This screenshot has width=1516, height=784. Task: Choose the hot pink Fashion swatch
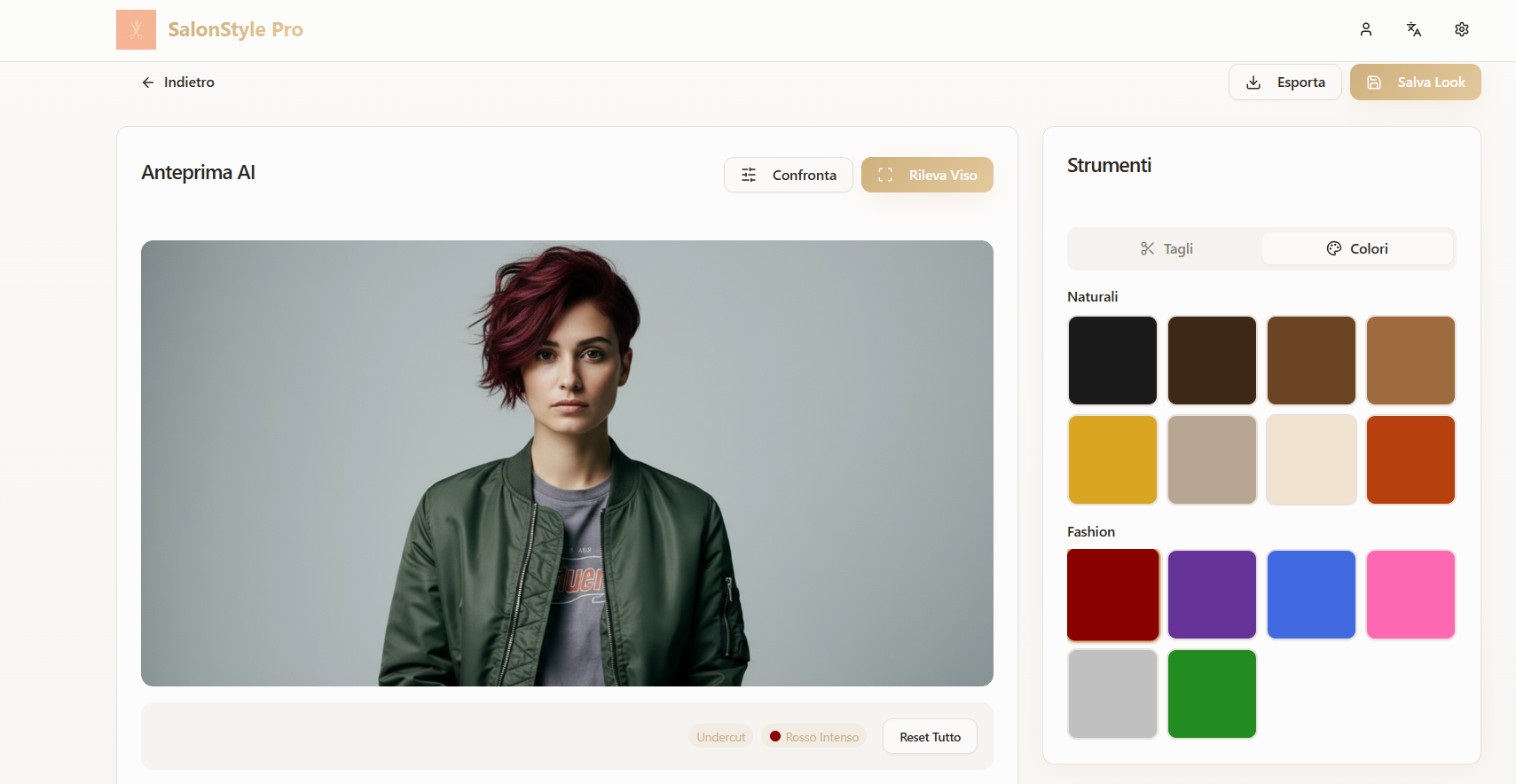click(1410, 594)
